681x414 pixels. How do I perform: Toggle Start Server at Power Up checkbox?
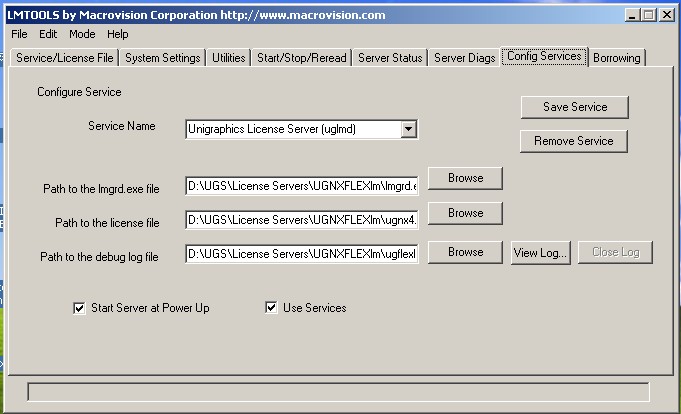point(79,308)
